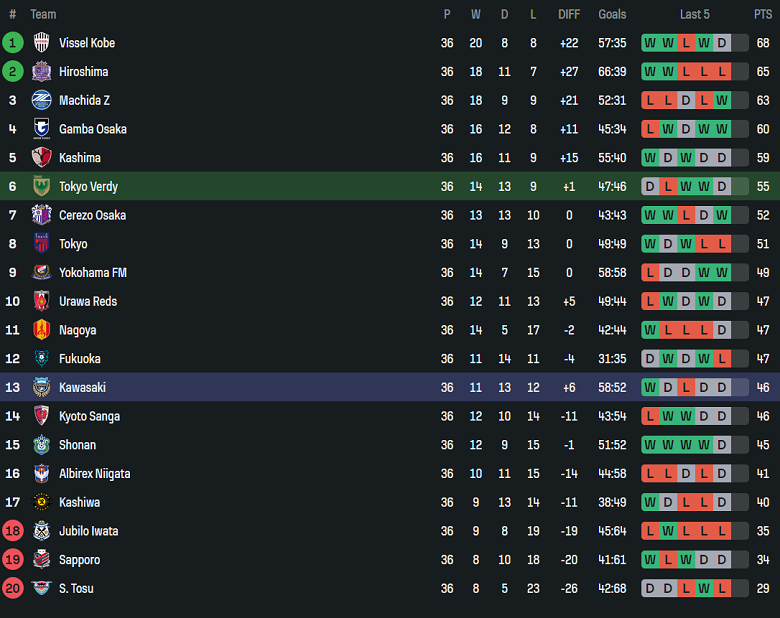Click the Nagoya team logo
This screenshot has height=618, width=780.
[41, 330]
